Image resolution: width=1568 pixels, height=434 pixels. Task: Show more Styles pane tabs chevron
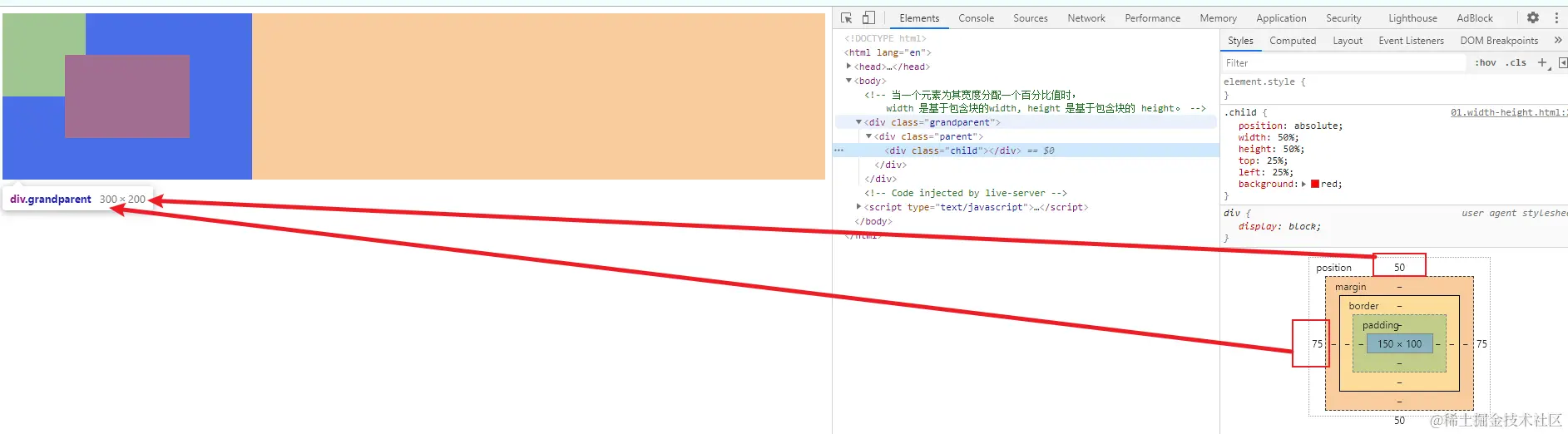[1558, 40]
